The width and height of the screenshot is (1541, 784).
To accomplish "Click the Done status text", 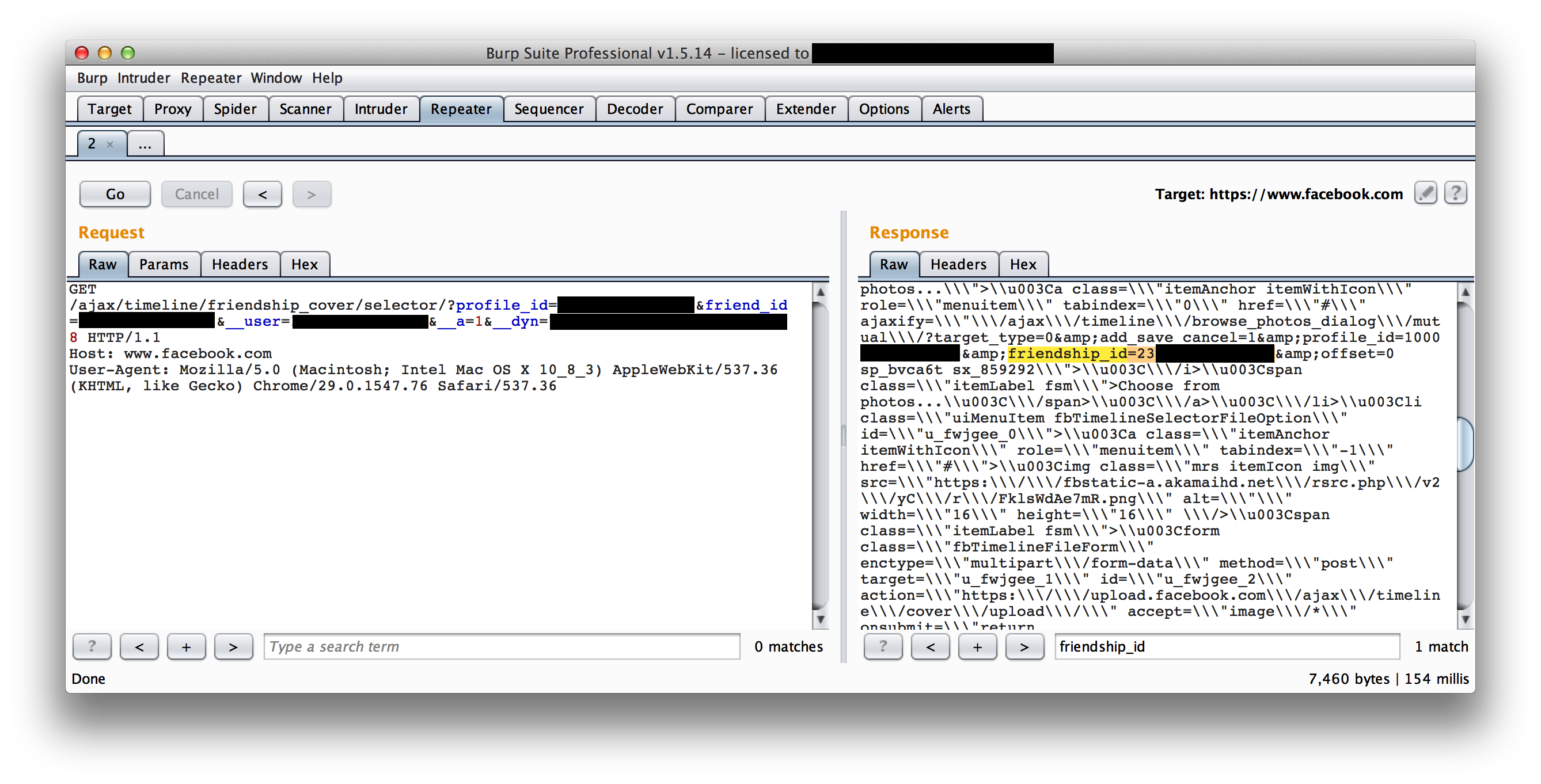I will point(89,679).
